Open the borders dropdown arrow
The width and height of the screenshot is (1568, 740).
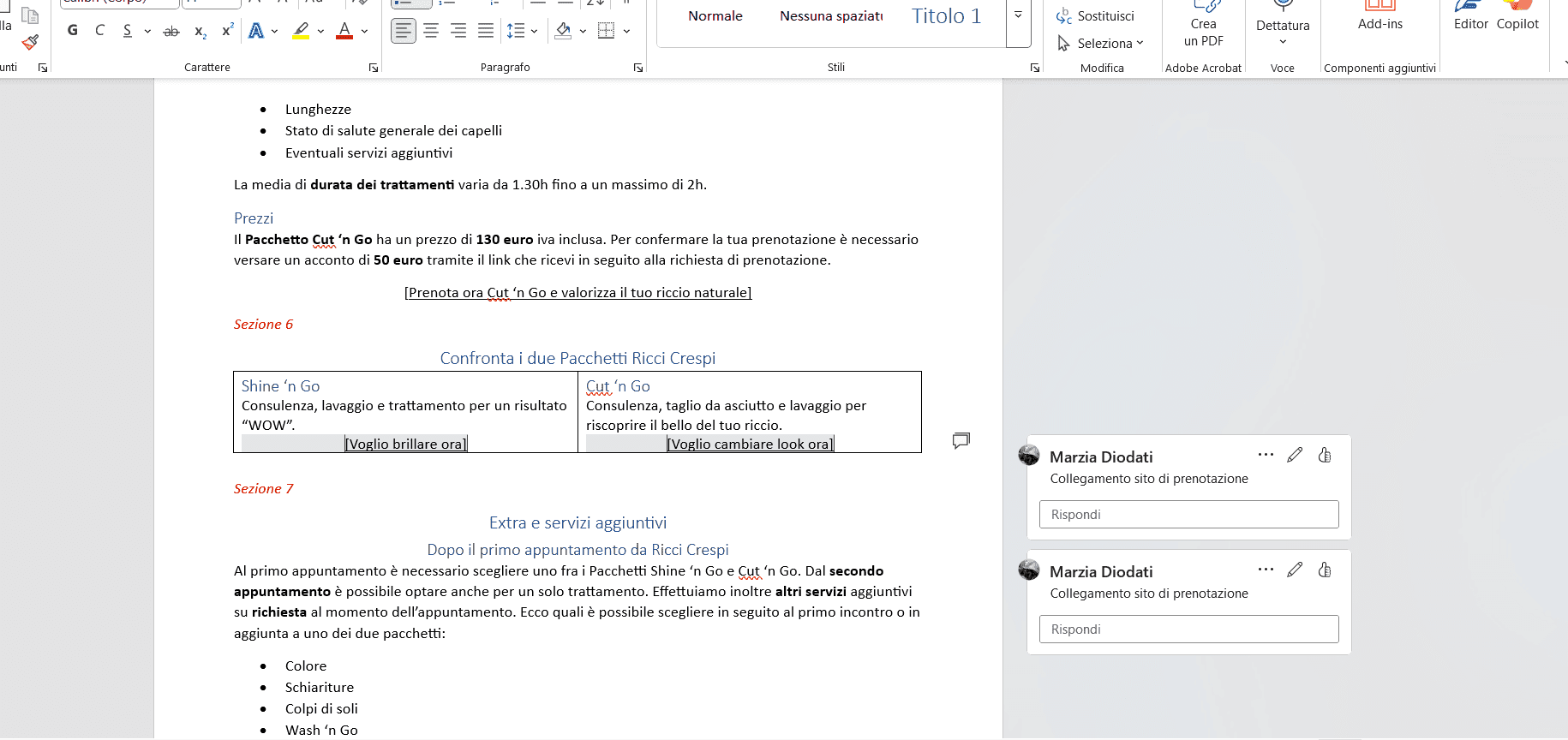(x=626, y=31)
